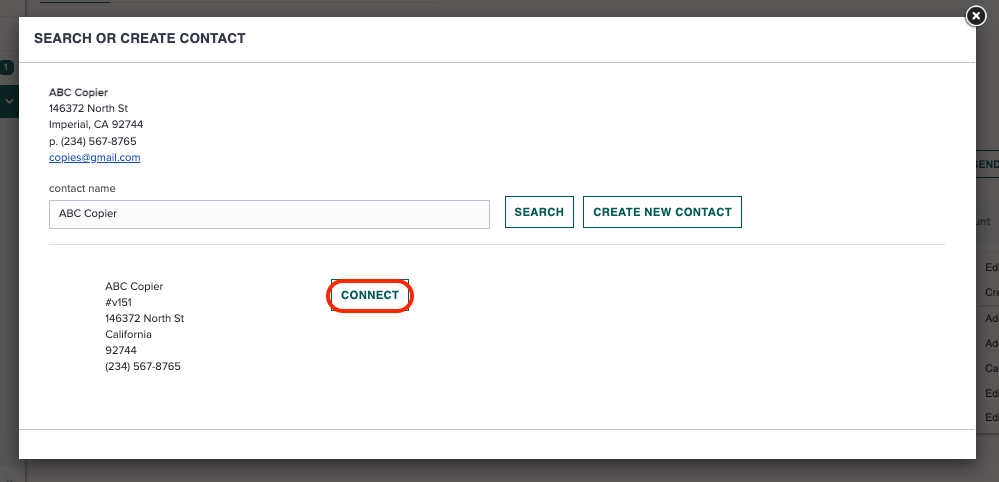Select the 'Imperial, CA 92744' address line
The image size is (999, 482).
click(96, 125)
